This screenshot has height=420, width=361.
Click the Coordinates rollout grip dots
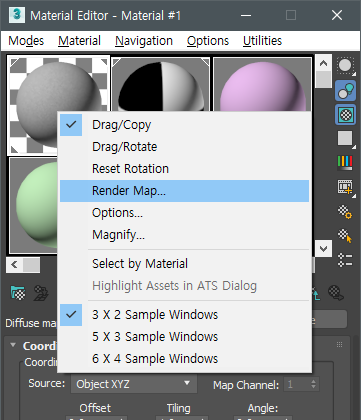point(340,345)
